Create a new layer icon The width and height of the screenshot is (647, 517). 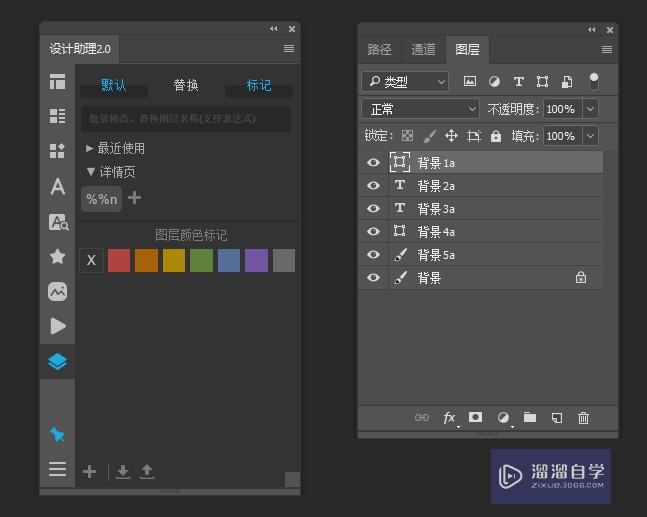(557, 418)
